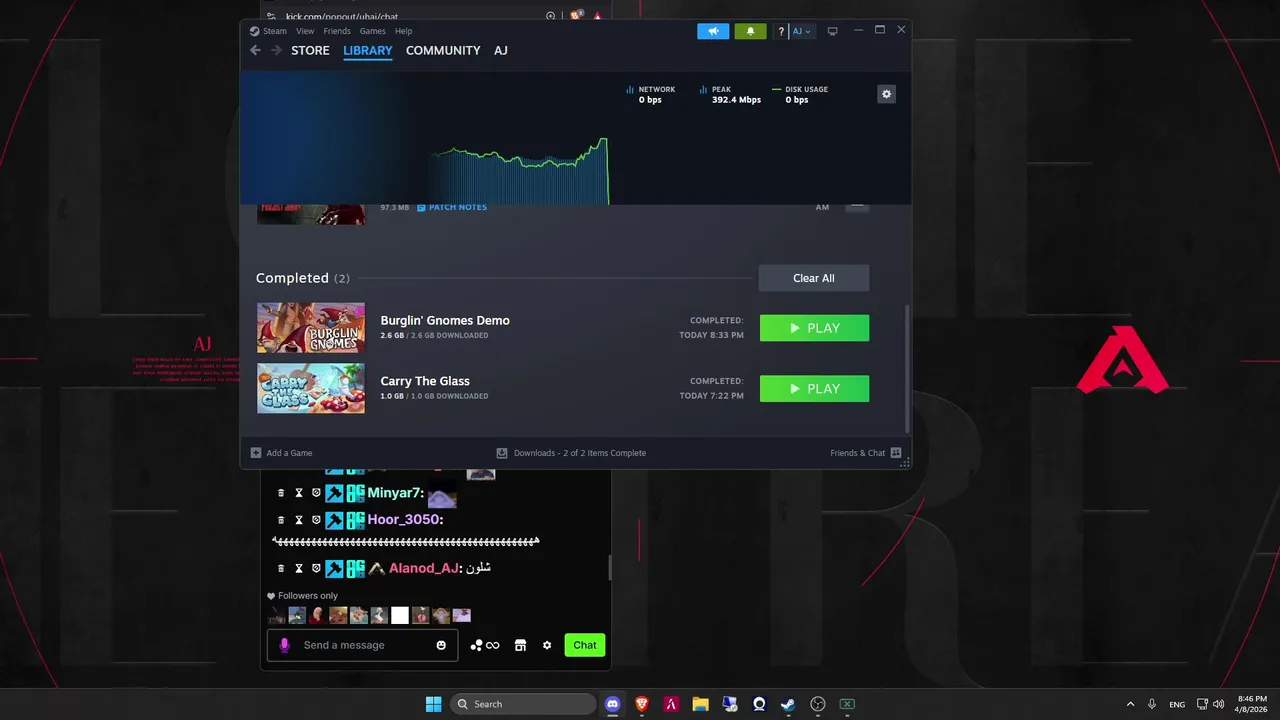The image size is (1280, 720).
Task: Click Downloads 2 of 2 Items Complete status
Action: click(x=580, y=453)
